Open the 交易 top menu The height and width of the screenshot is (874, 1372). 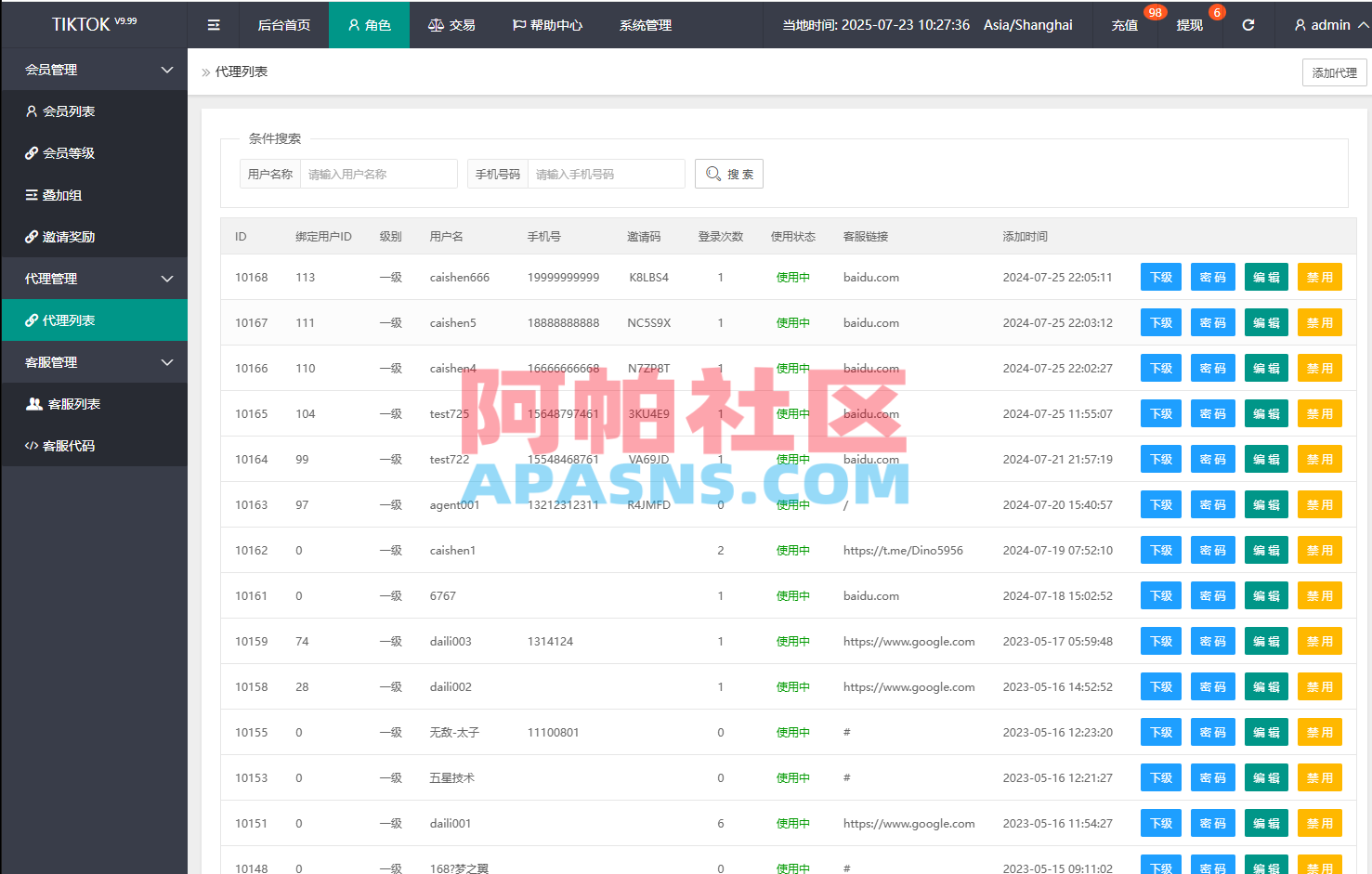(x=451, y=25)
